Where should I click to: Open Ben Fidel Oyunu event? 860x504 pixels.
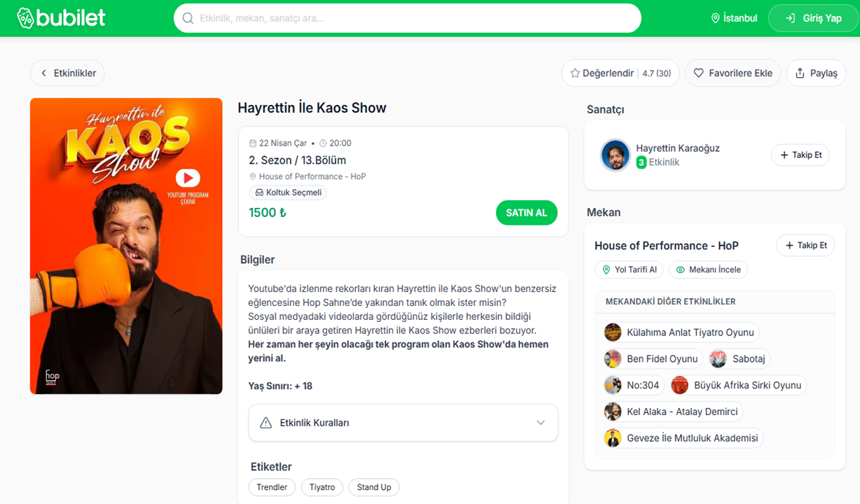click(x=653, y=359)
